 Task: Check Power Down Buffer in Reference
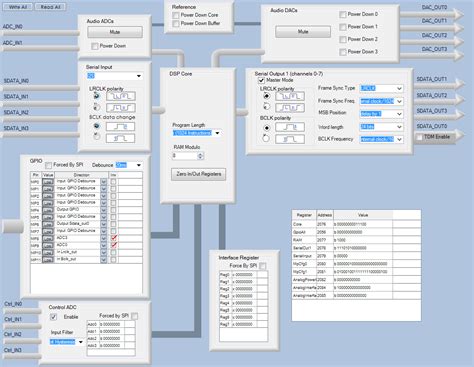(176, 24)
